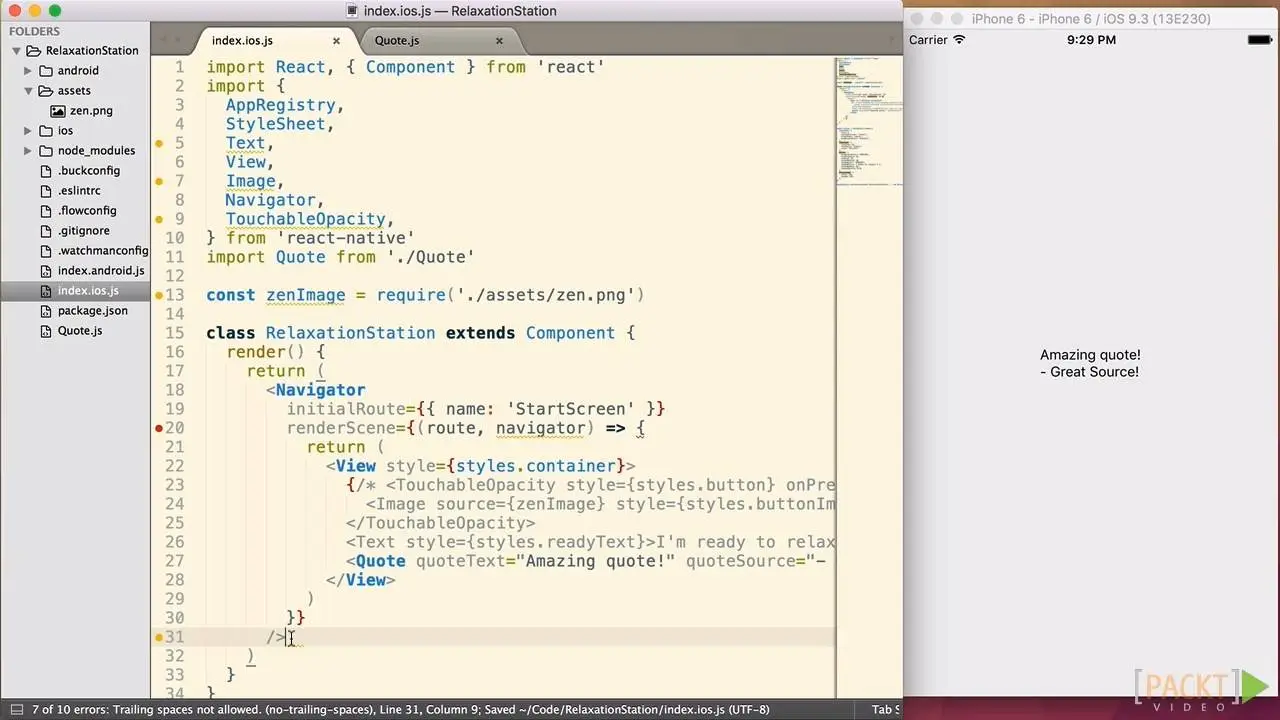Click the lint warning dot on line 13
Viewport: 1280px width, 720px height.
pos(159,296)
